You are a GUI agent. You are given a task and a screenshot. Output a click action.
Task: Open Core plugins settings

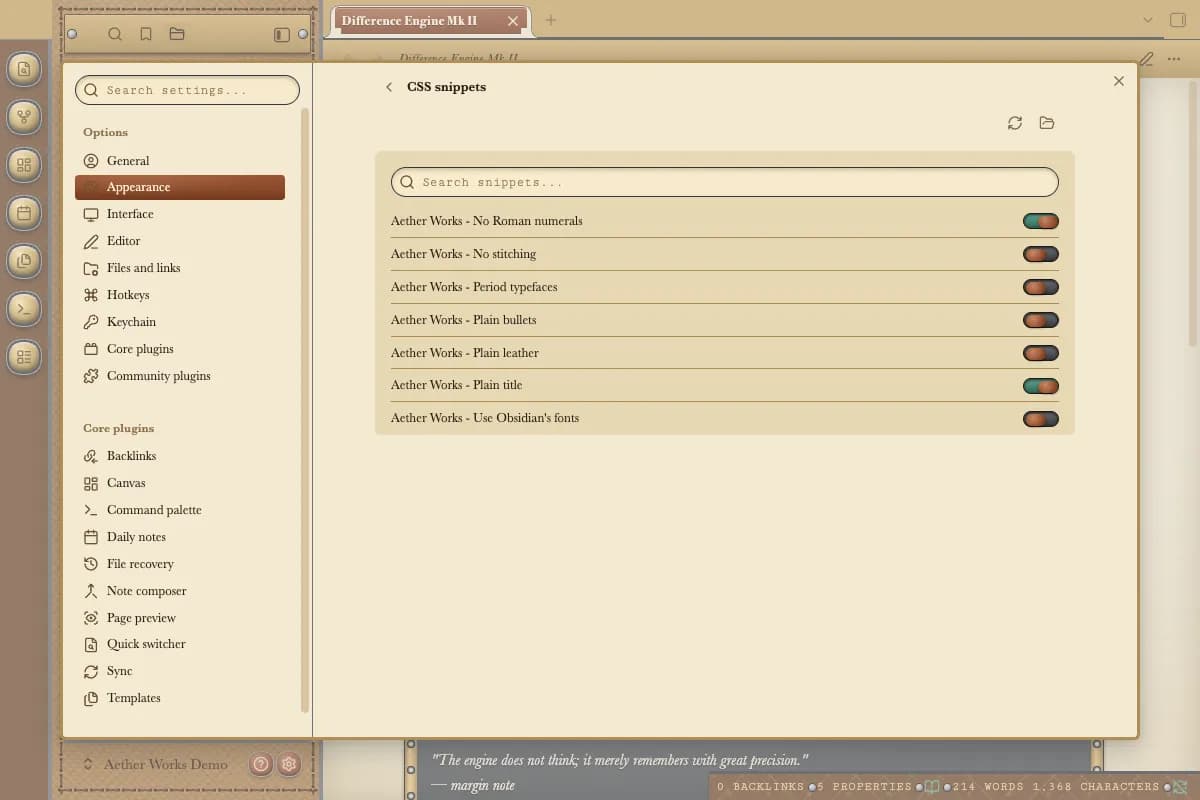(x=180, y=349)
